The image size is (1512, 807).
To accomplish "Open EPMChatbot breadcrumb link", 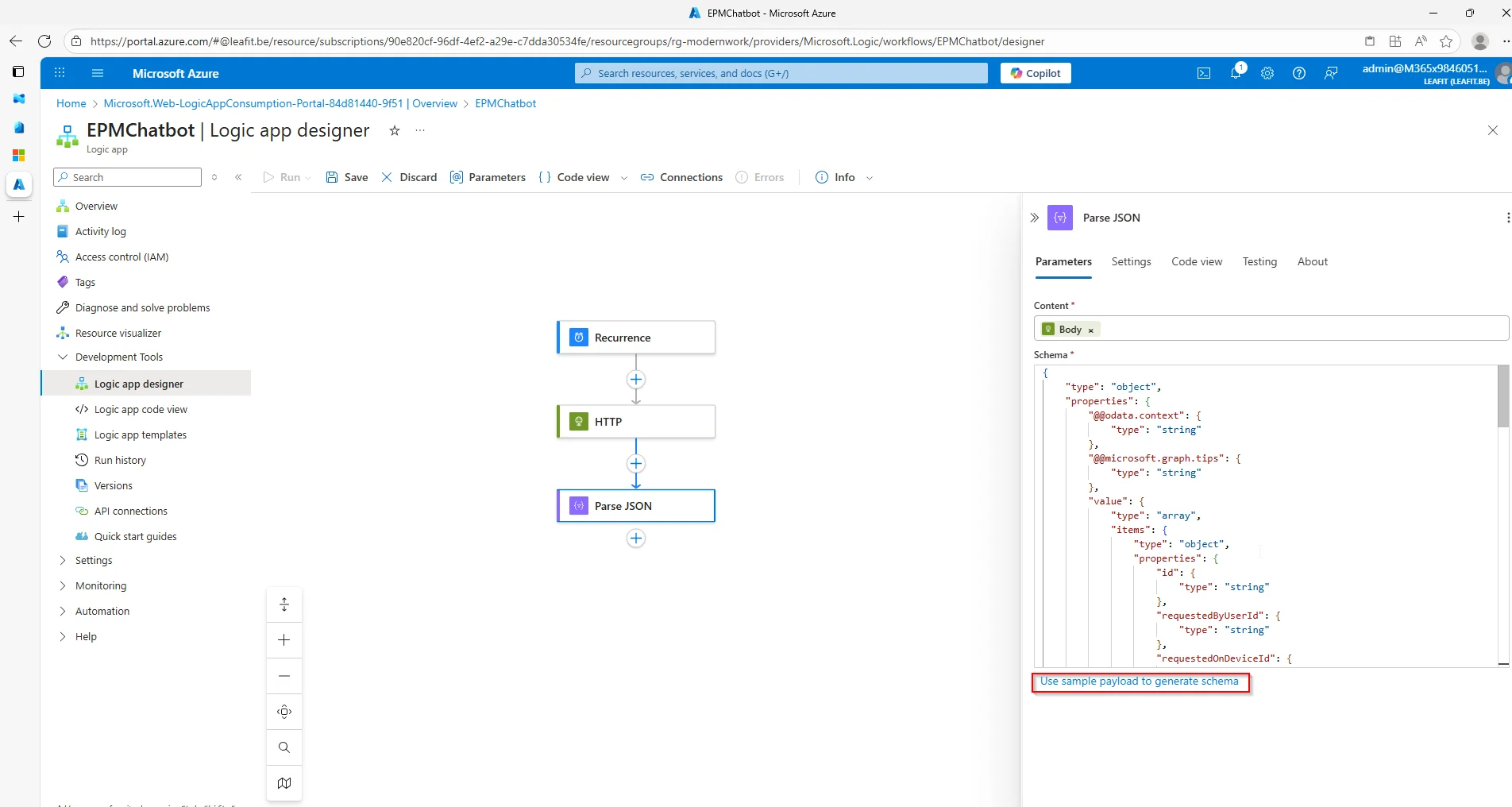I will point(505,103).
